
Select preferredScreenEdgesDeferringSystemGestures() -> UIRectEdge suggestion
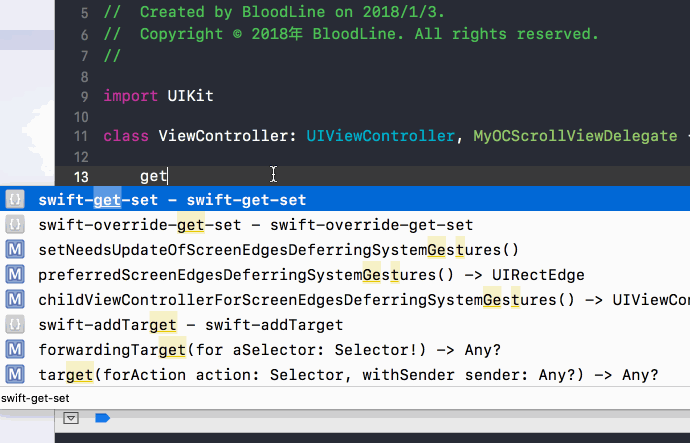coord(345,275)
